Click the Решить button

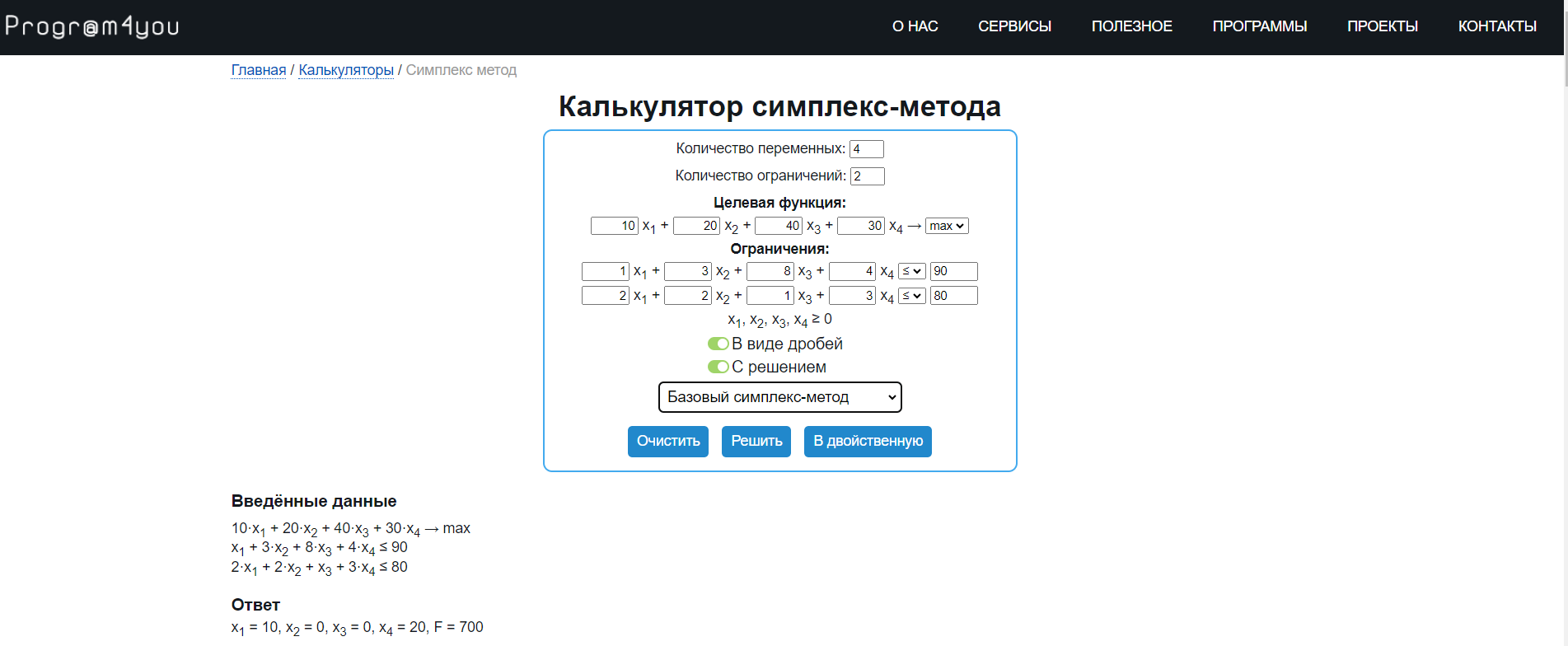coord(756,442)
